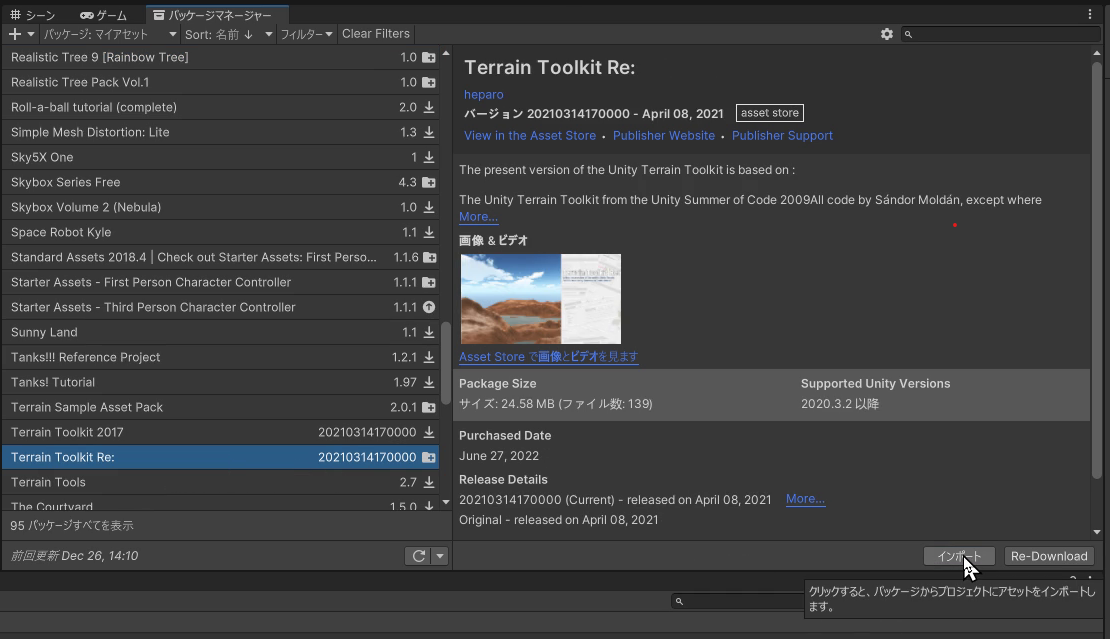
Task: Click the package list scroll-up arrow
Action: (445, 54)
